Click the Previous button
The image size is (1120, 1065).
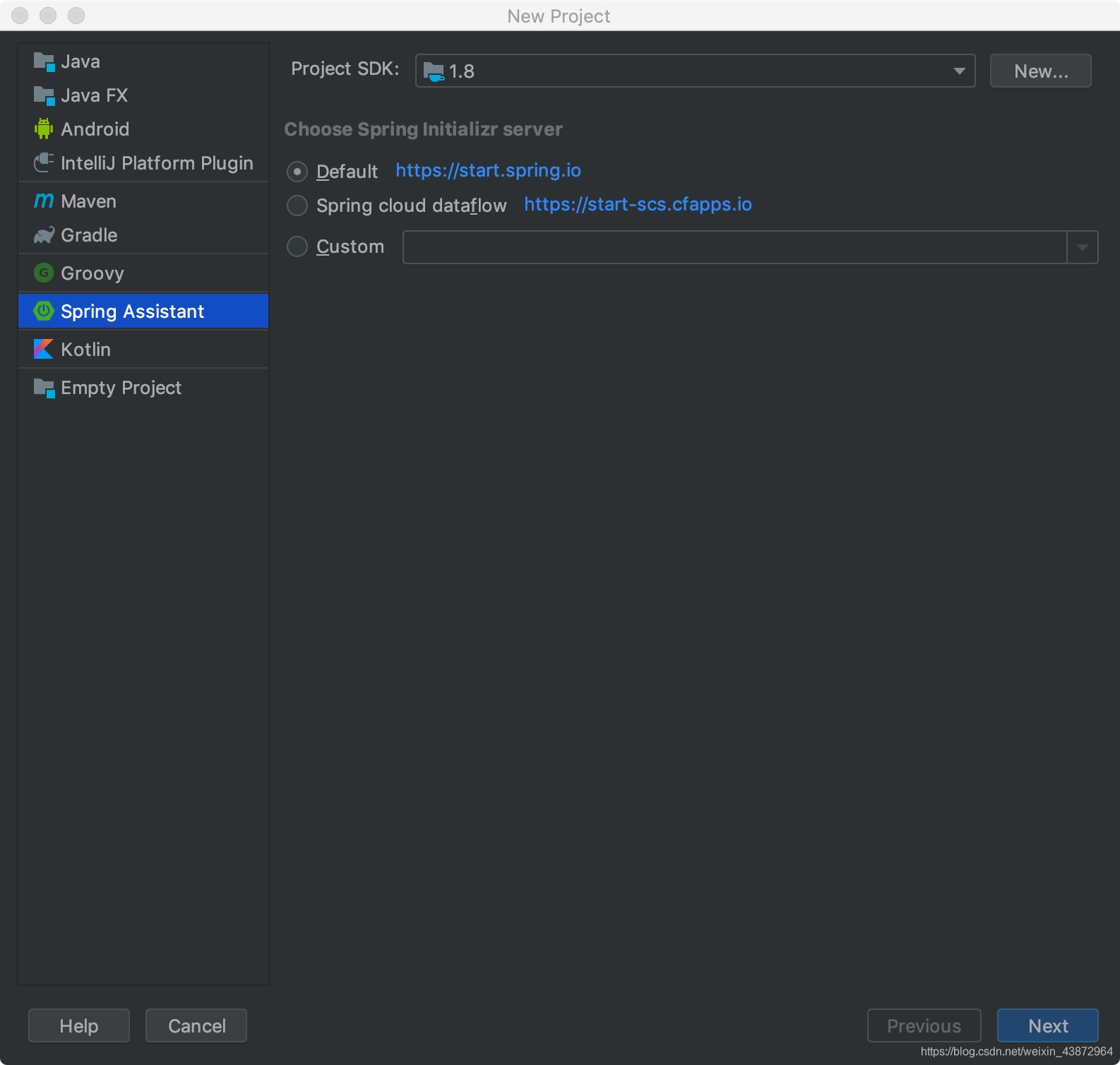coord(924,1025)
